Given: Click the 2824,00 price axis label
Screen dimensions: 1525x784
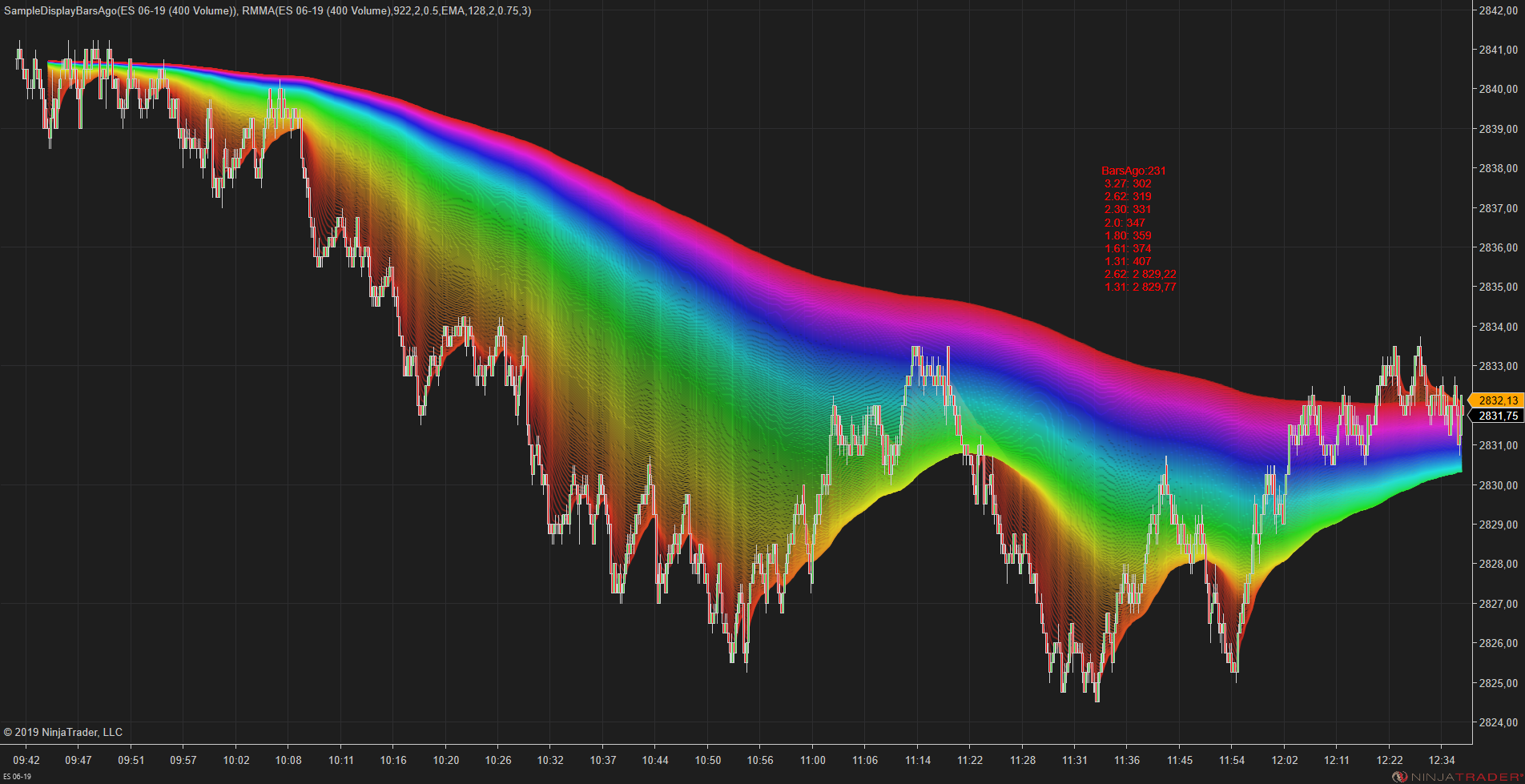Looking at the screenshot, I should click(1498, 722).
